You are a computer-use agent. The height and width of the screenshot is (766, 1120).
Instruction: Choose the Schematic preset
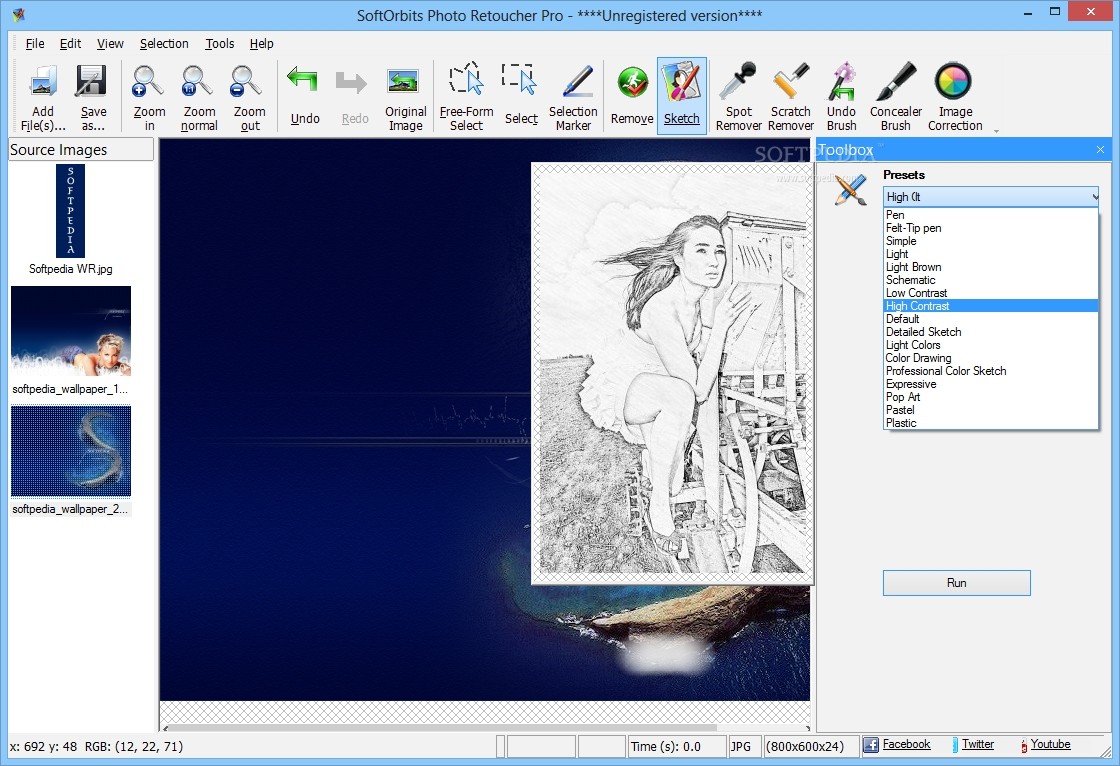tap(991, 280)
